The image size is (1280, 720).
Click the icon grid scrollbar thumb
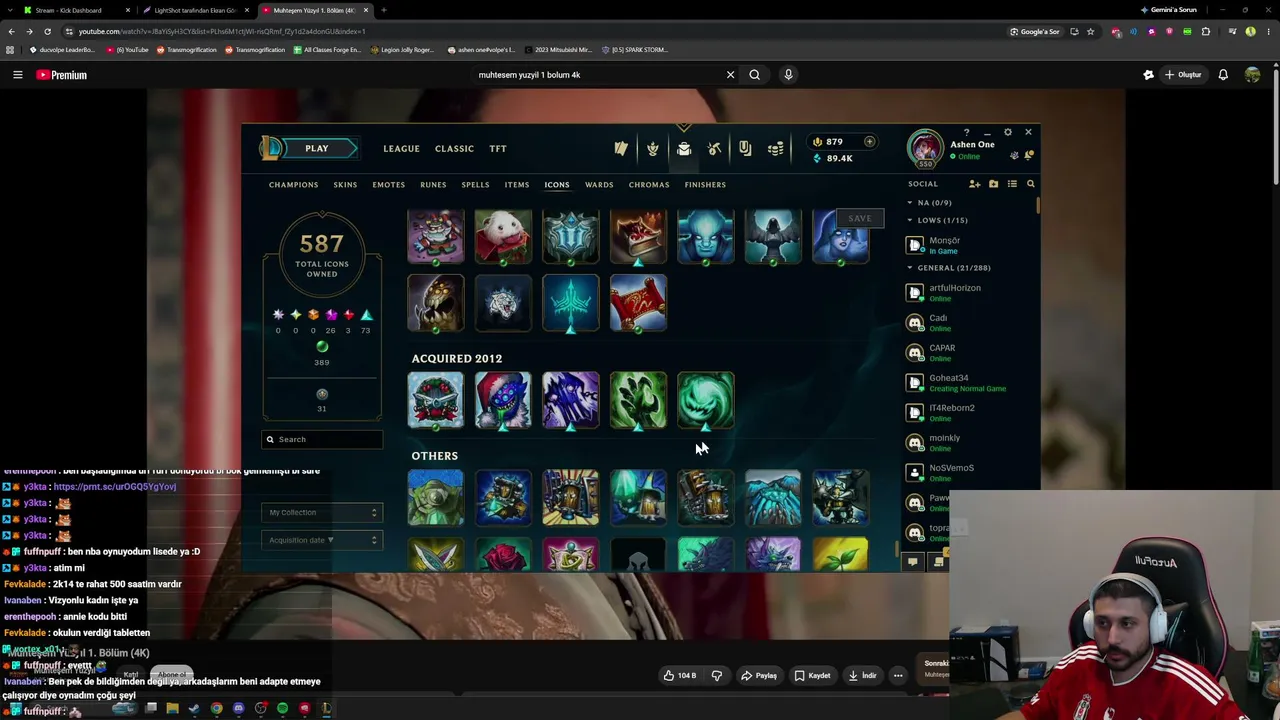pos(896,549)
